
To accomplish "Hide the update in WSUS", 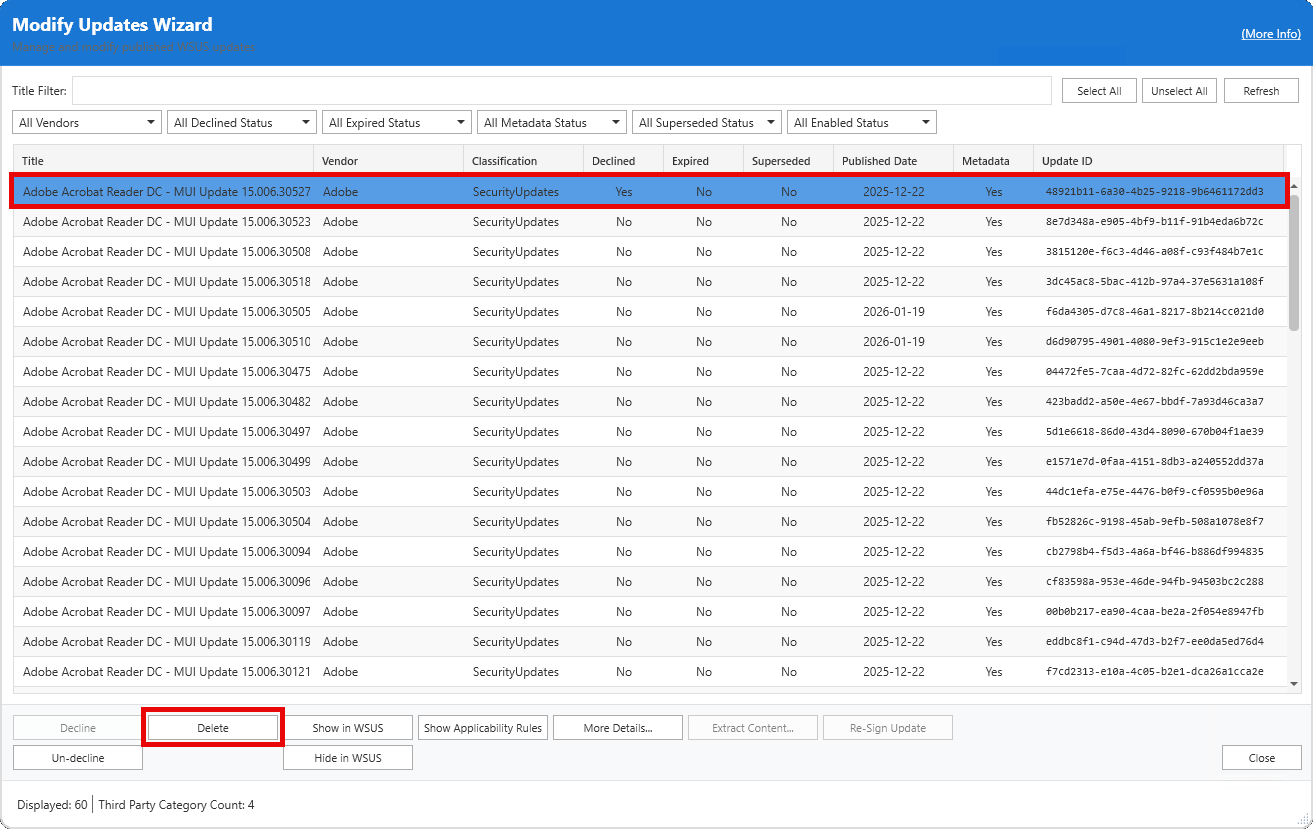I will click(347, 757).
